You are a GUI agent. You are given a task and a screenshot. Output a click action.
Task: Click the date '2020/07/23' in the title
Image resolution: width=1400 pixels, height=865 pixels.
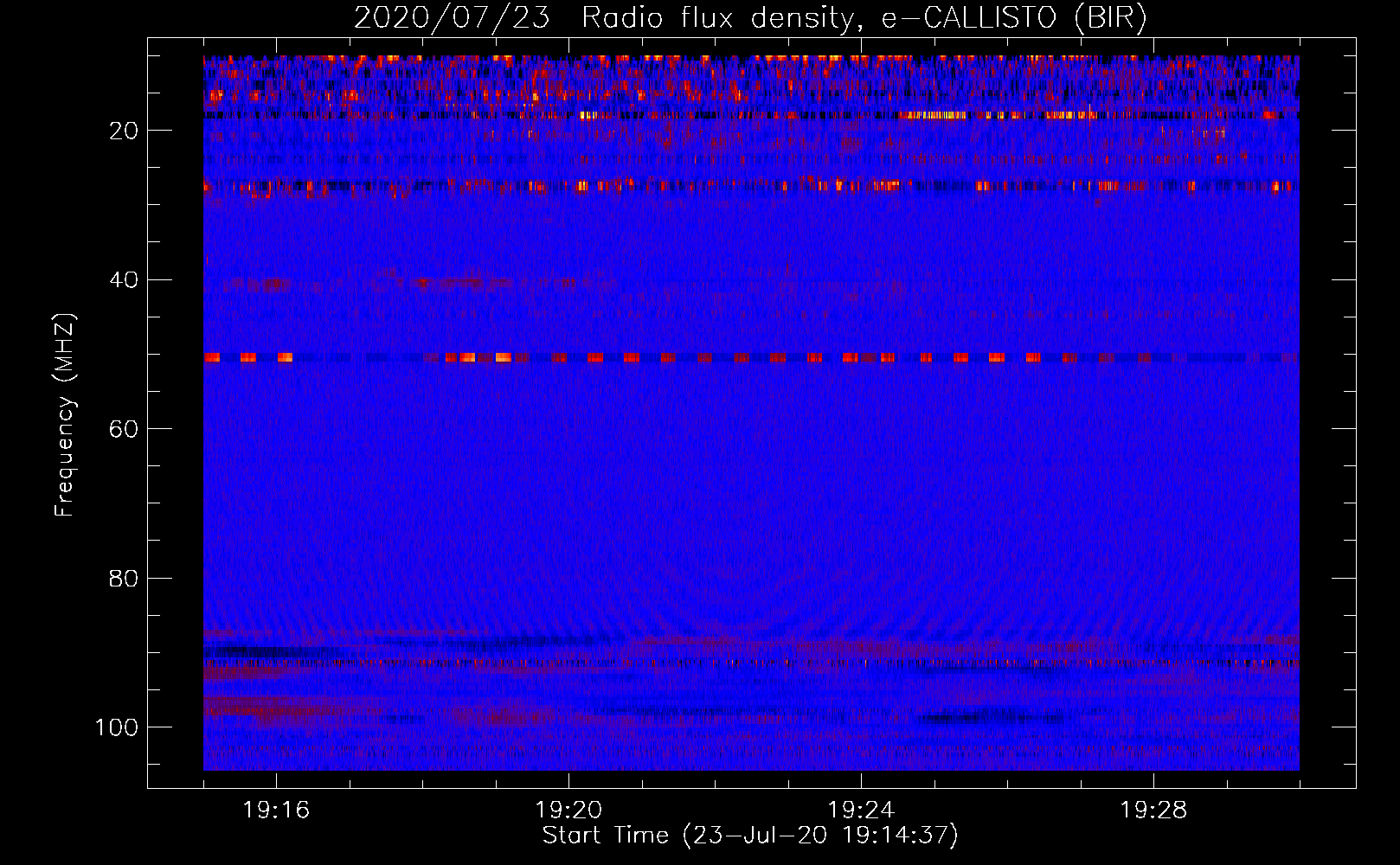click(x=452, y=17)
